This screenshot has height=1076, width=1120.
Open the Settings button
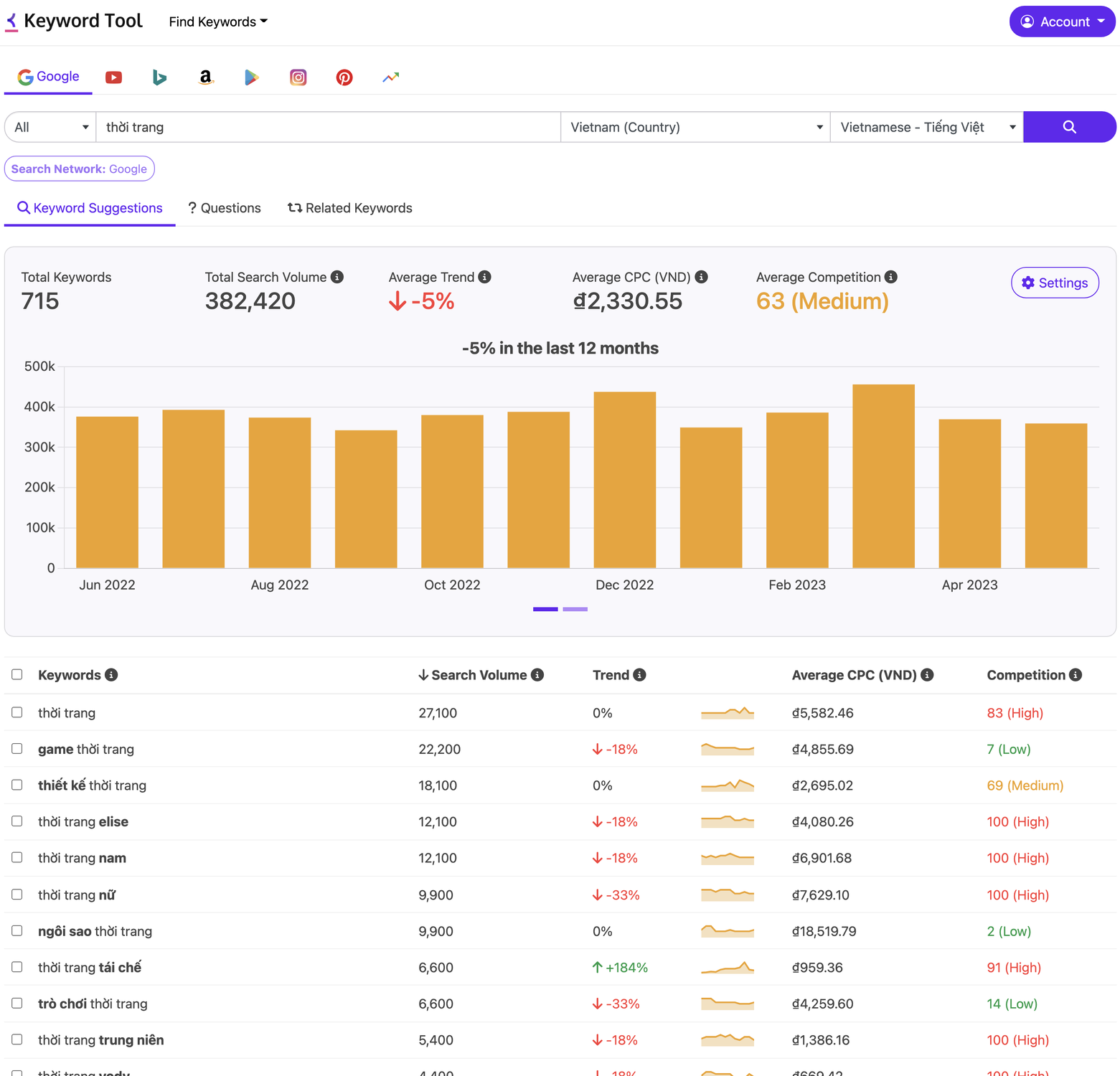coord(1055,283)
